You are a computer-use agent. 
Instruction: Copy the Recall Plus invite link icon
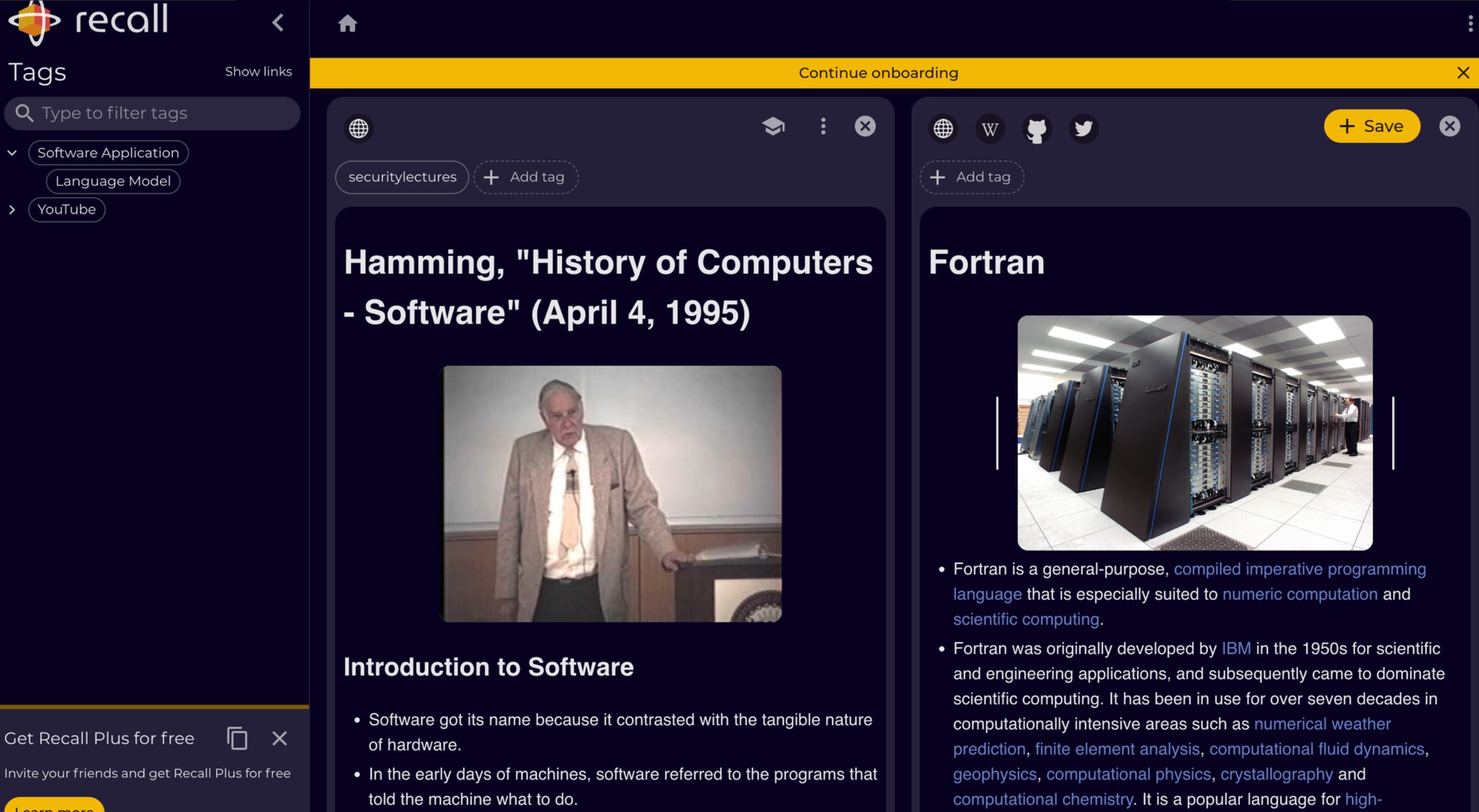click(x=237, y=738)
